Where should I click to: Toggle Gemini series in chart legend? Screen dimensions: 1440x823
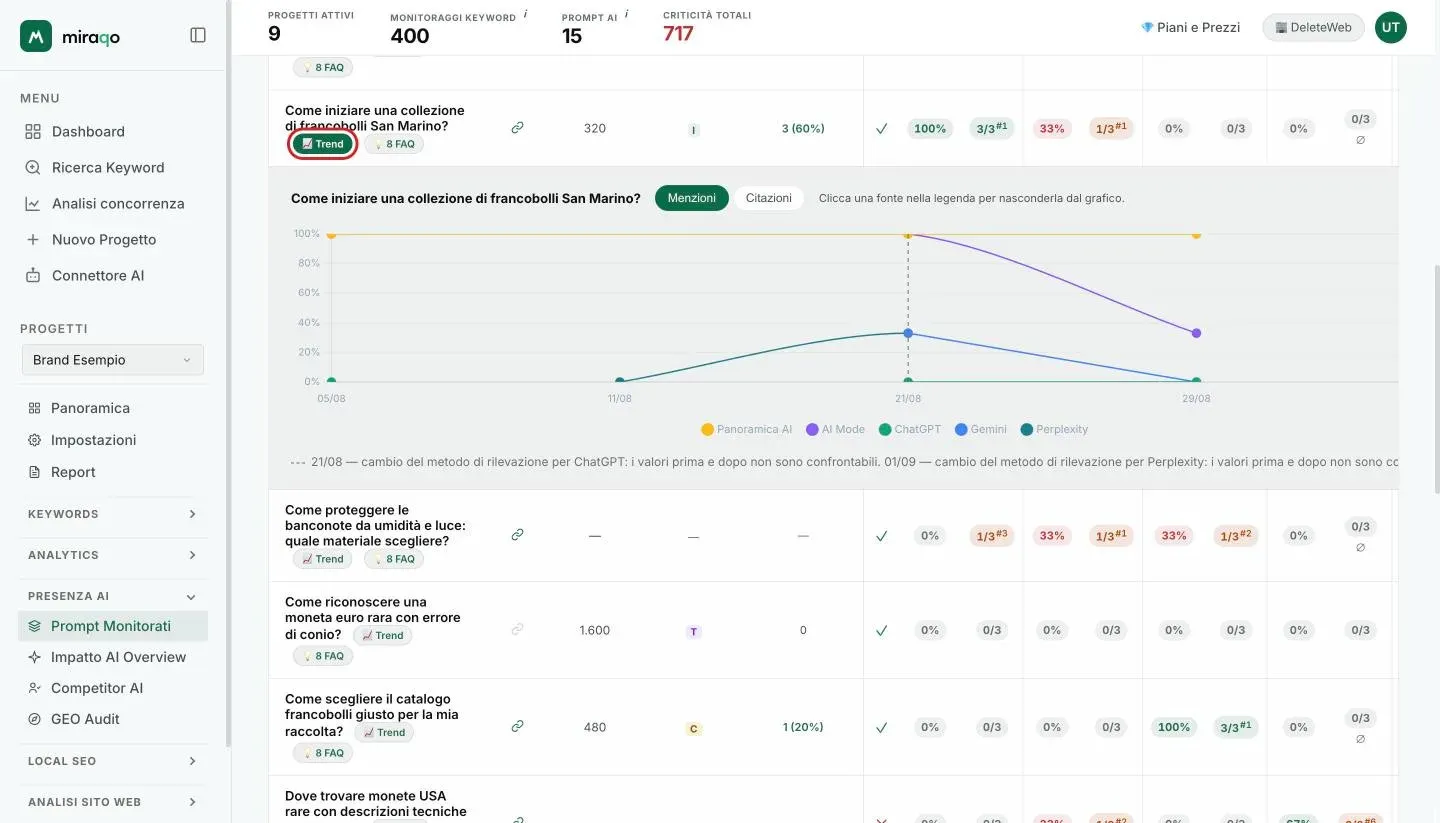pos(981,429)
